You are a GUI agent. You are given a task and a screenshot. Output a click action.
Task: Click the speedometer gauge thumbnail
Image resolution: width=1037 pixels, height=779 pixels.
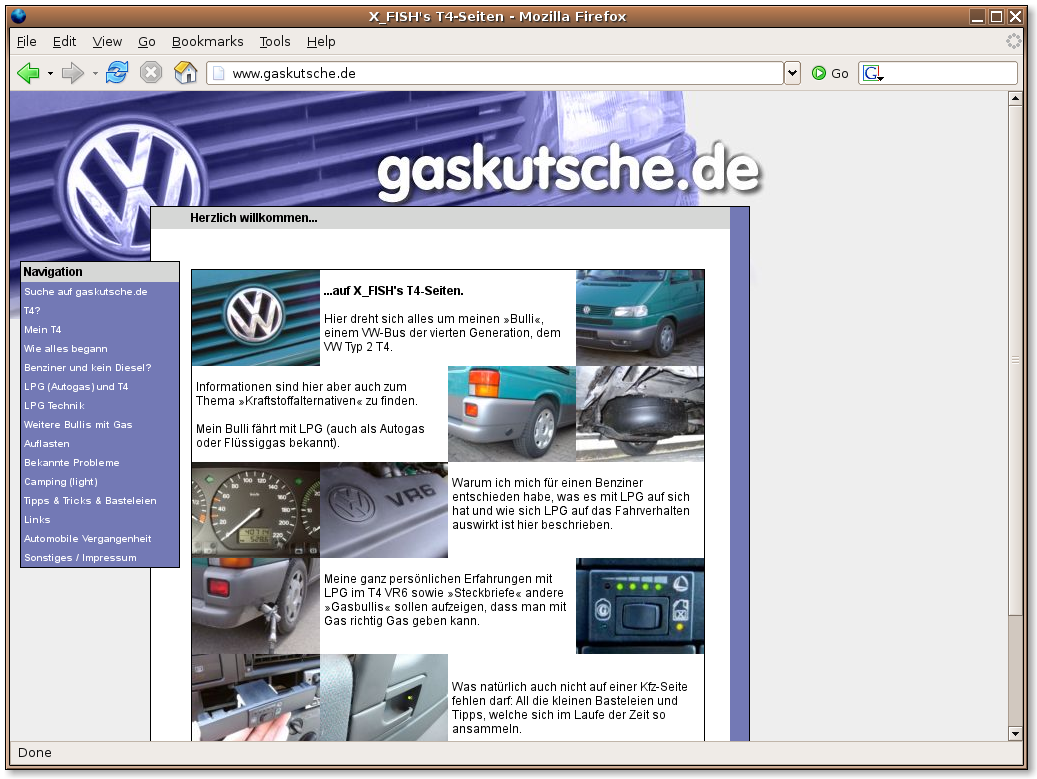(256, 510)
